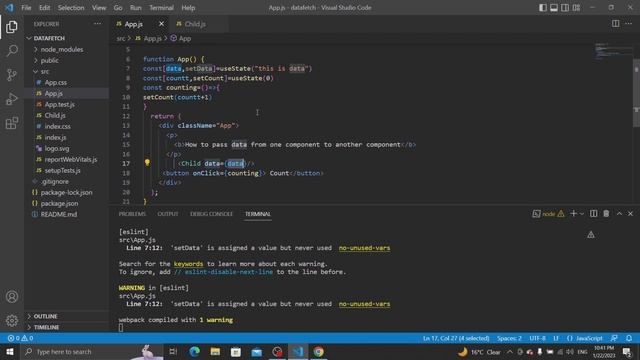The image size is (640, 360).
Task: Open Chrome from the taskbar
Action: pos(318,351)
